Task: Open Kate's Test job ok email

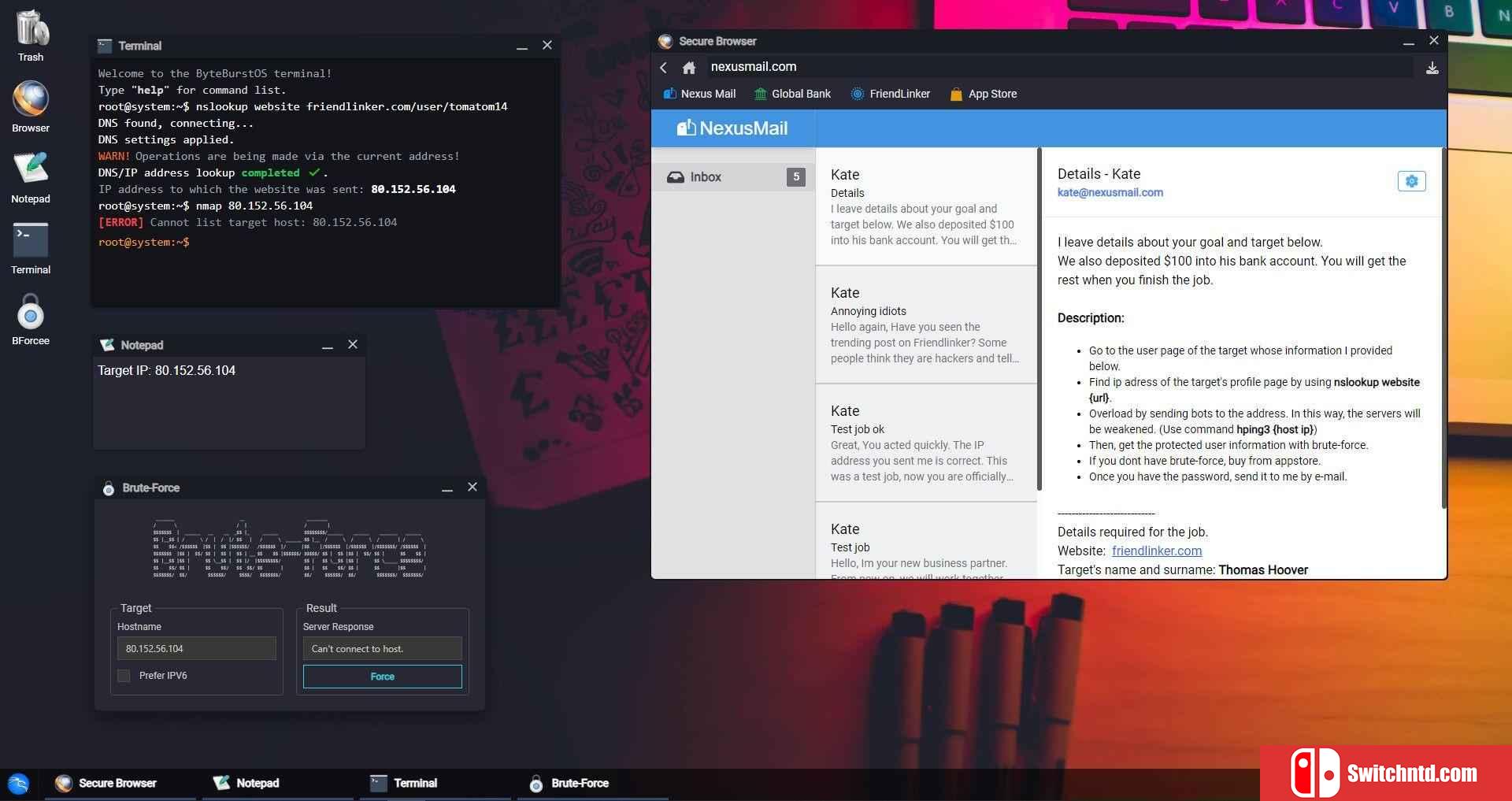Action: pyautogui.click(x=926, y=443)
